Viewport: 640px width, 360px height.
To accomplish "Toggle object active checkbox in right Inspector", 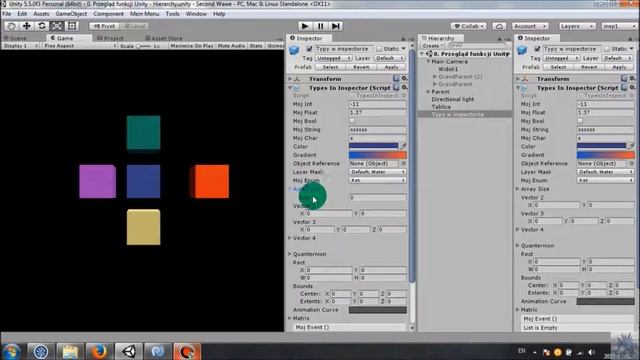I will (x=537, y=49).
